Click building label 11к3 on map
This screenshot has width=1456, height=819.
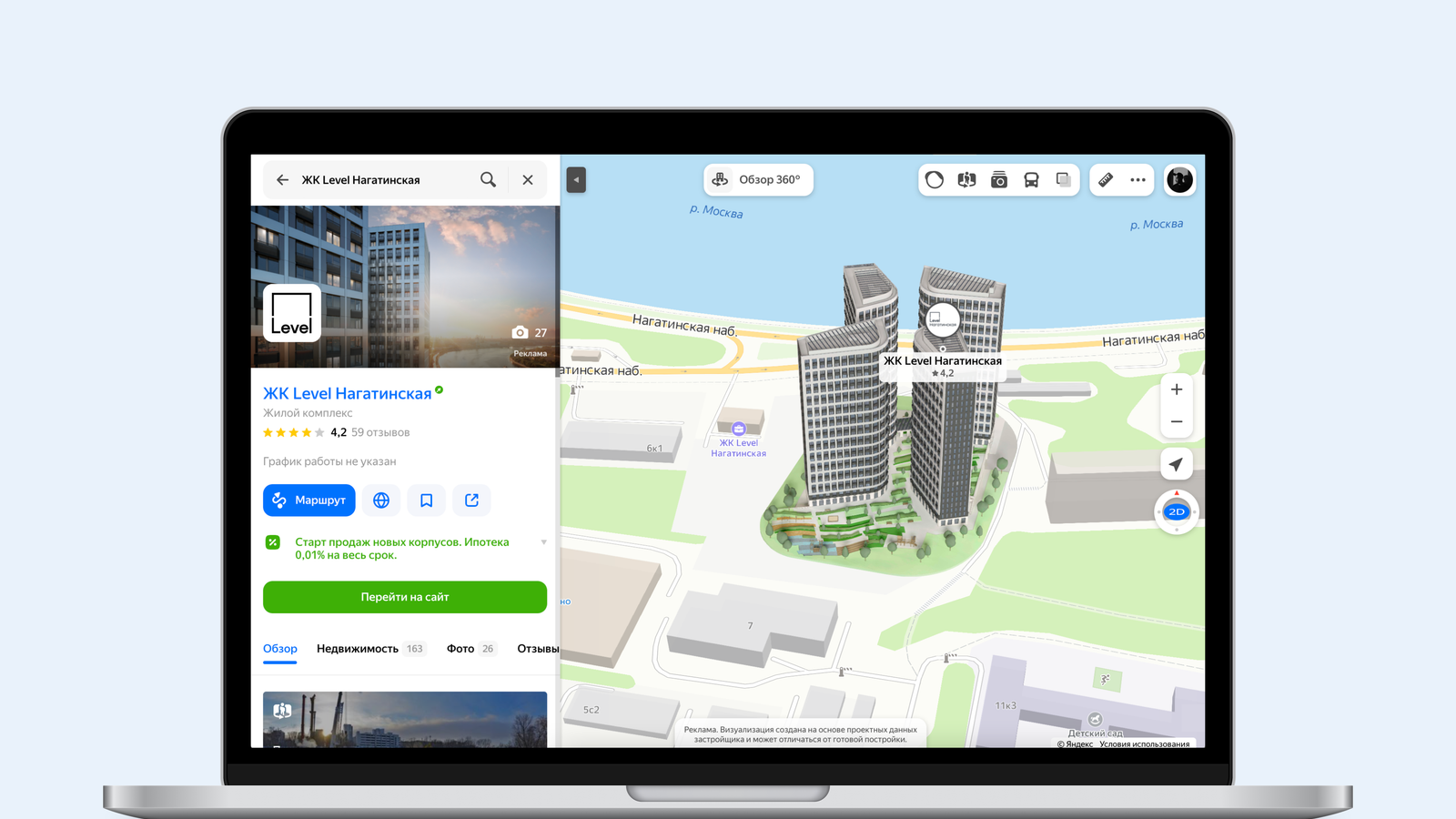[x=1006, y=705]
